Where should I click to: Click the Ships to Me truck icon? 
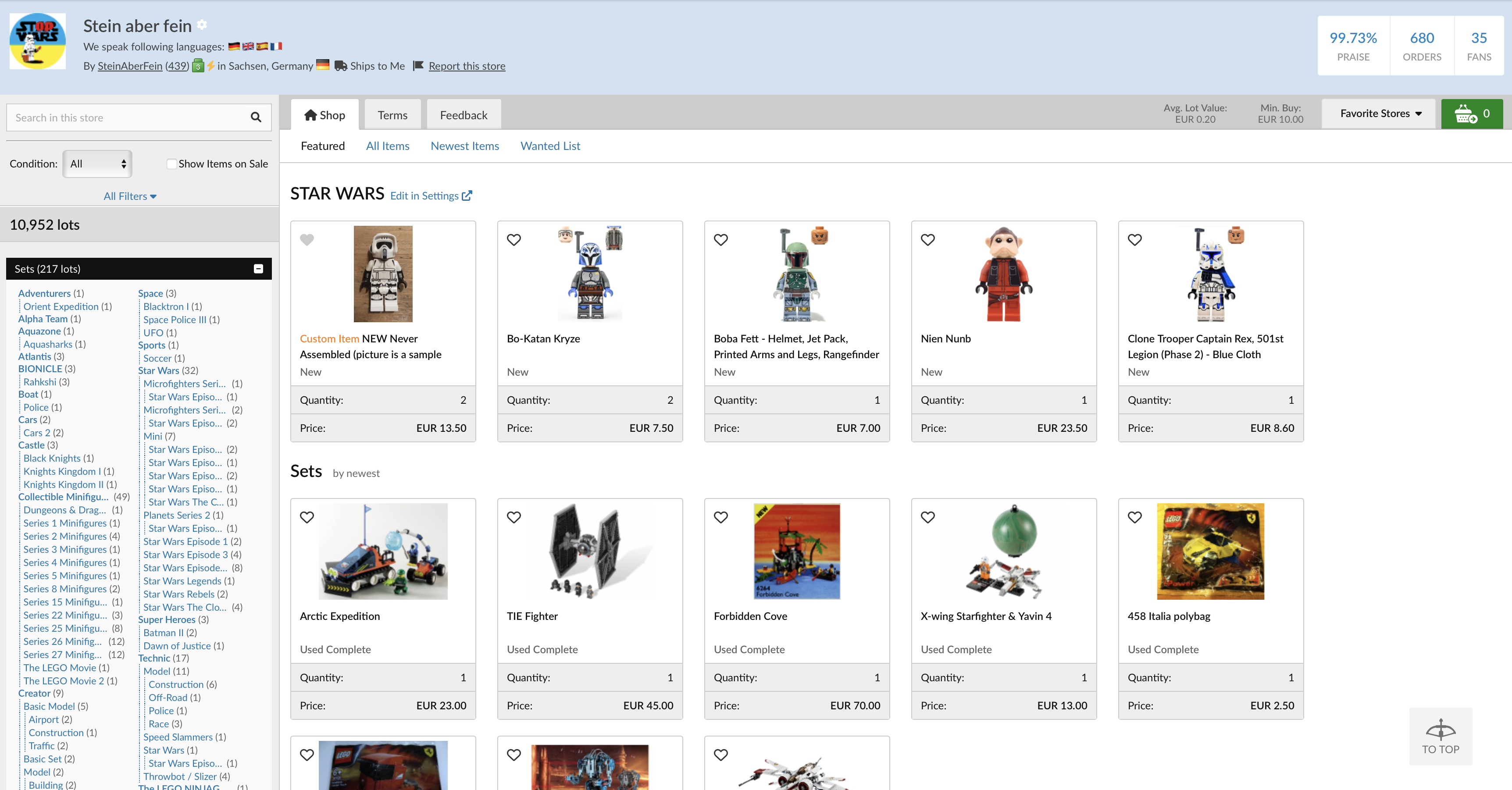[x=340, y=66]
